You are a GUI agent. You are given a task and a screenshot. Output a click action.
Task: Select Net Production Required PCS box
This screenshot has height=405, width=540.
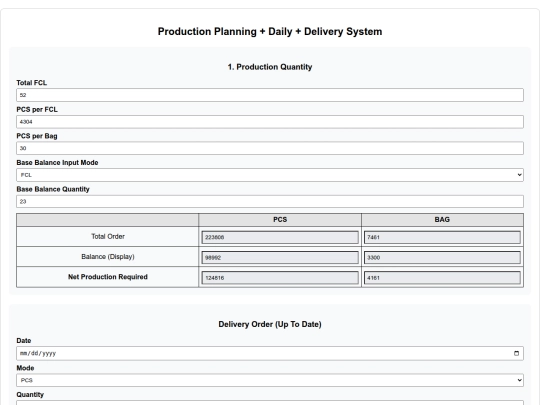280,278
